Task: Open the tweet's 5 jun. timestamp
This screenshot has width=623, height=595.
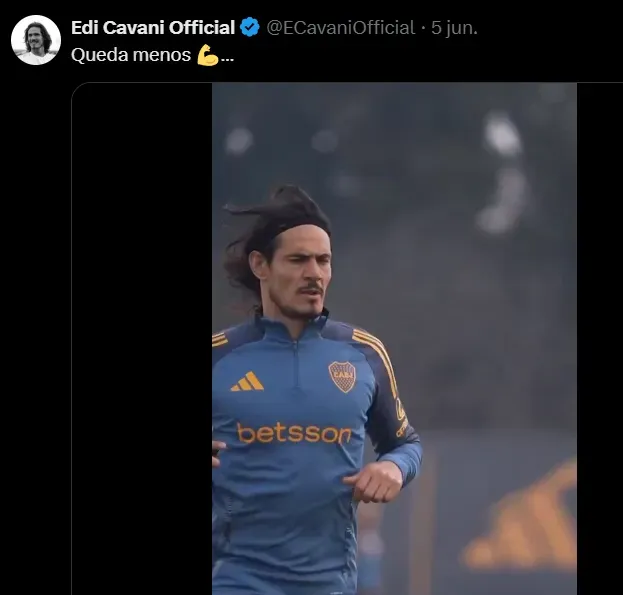Action: [454, 28]
